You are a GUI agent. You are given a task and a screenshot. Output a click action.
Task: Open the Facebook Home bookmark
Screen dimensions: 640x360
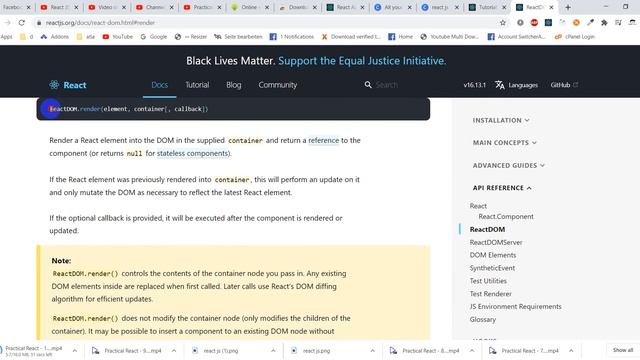(400, 37)
